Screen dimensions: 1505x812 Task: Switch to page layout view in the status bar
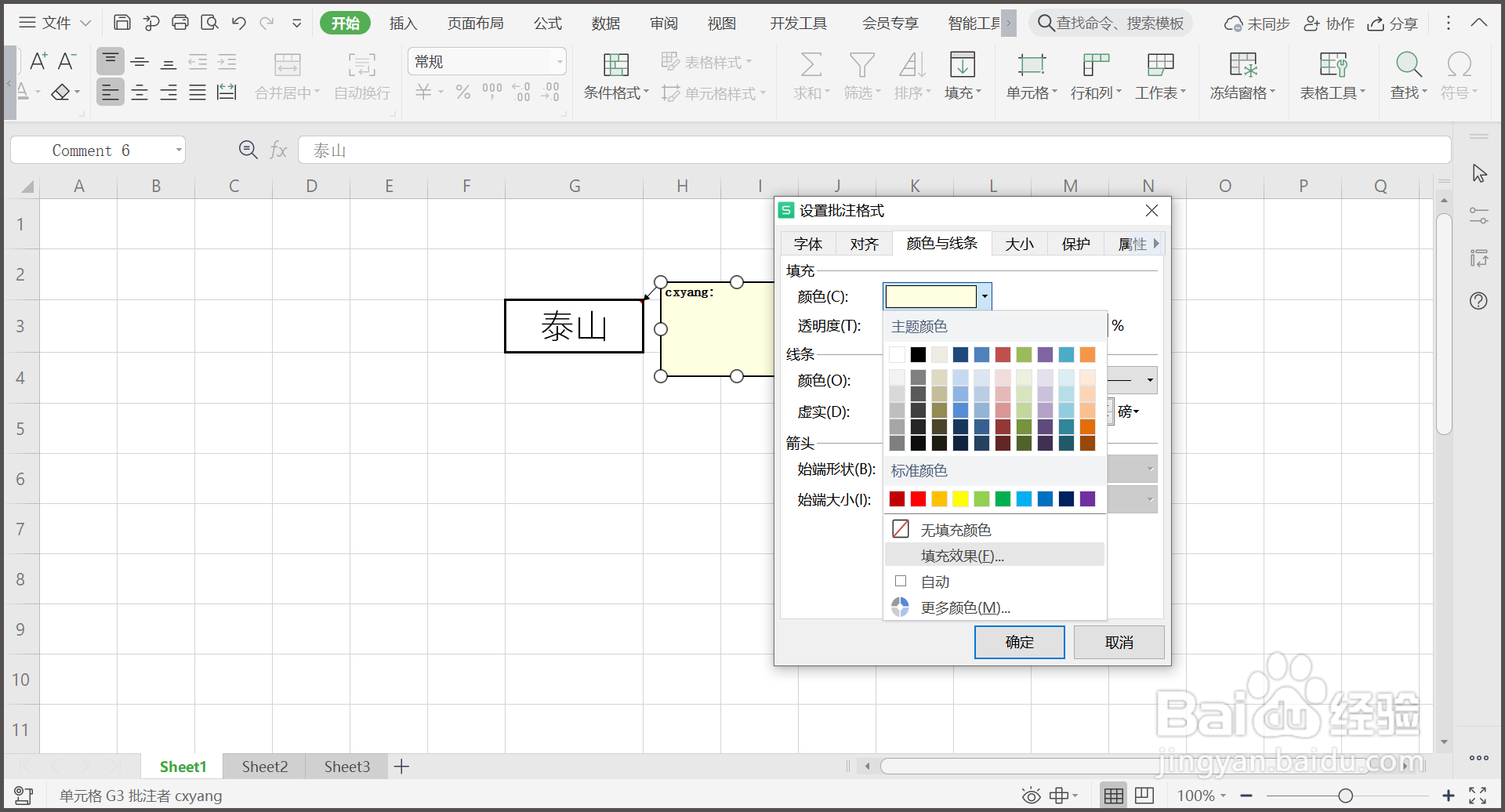click(1144, 796)
